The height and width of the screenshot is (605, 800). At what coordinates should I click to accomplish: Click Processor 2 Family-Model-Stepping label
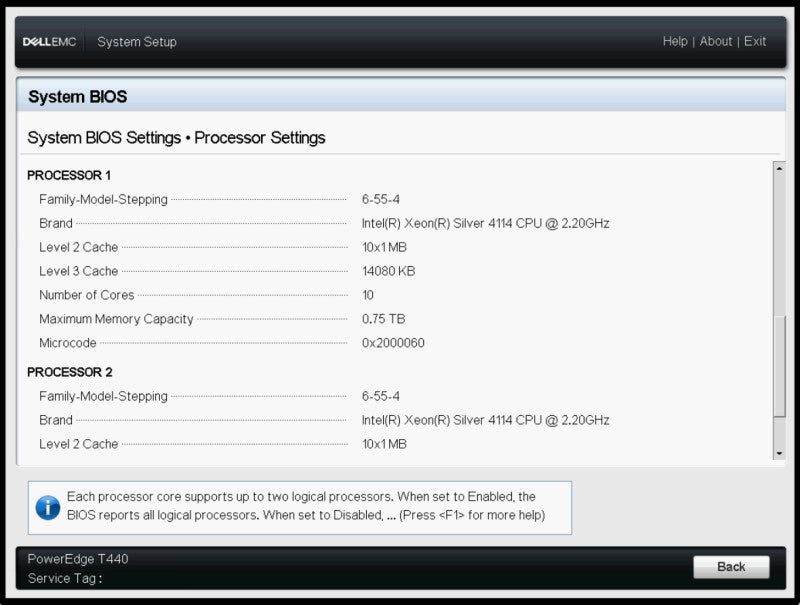click(103, 396)
